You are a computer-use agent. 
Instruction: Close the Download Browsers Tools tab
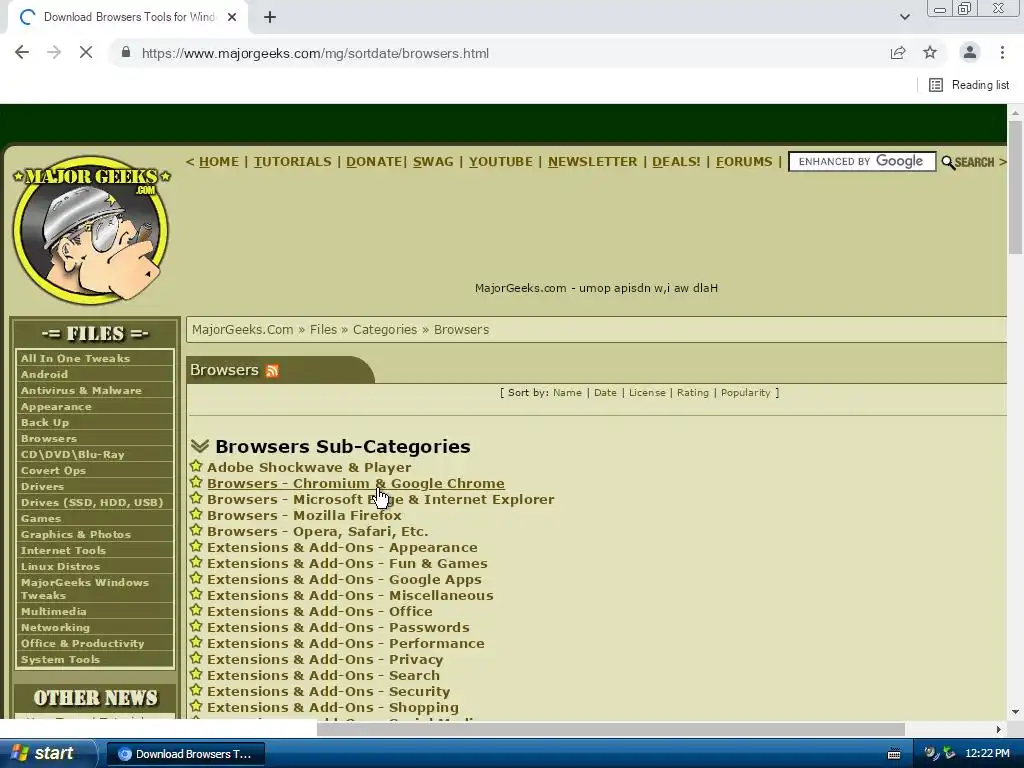tap(232, 17)
